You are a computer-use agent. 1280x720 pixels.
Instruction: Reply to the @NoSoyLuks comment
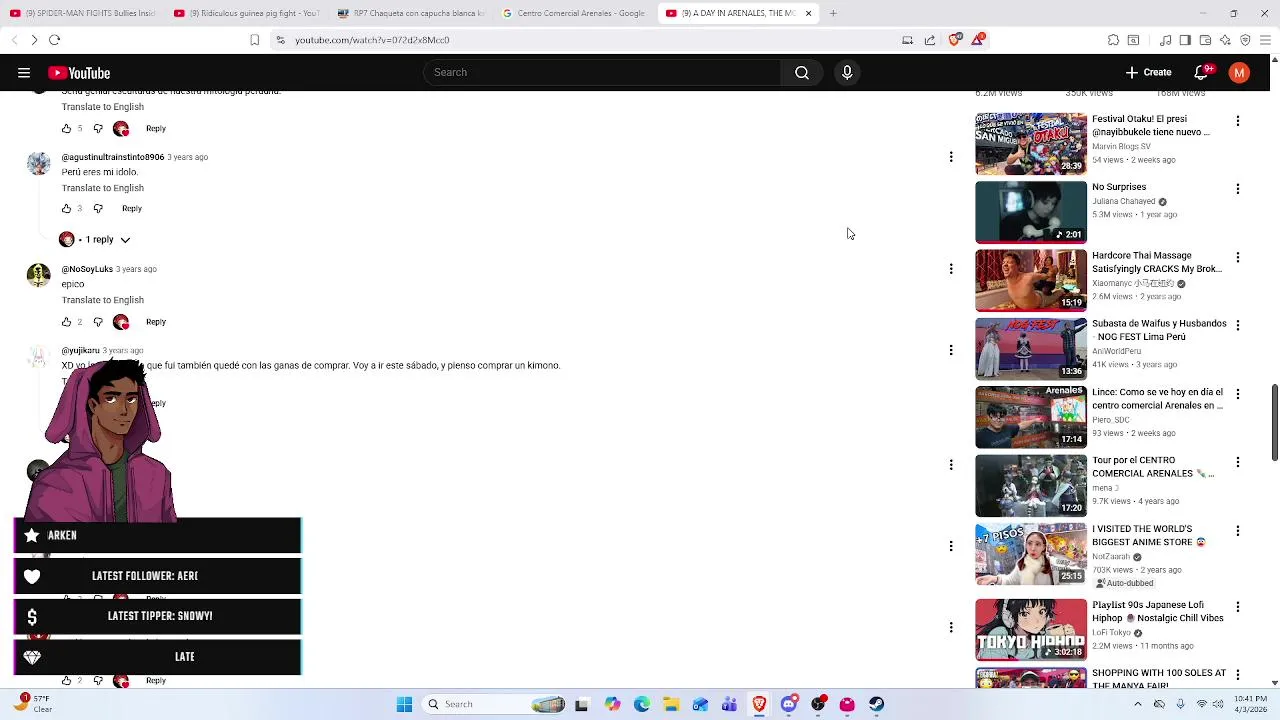pos(156,322)
